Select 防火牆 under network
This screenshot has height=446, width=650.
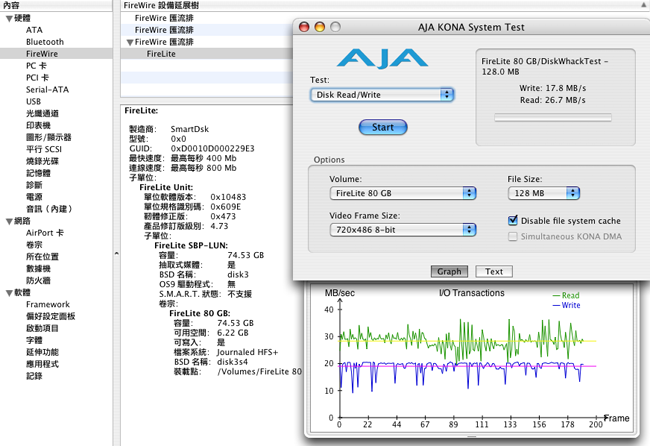tap(38, 281)
